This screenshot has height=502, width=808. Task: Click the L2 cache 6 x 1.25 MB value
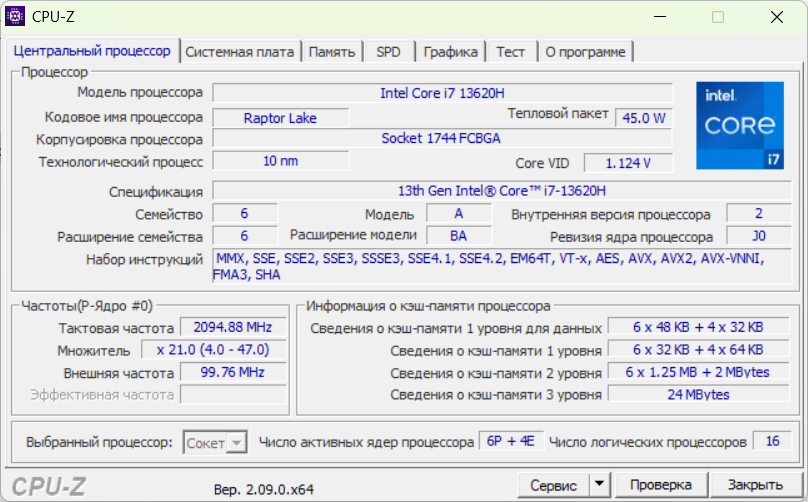coord(698,372)
